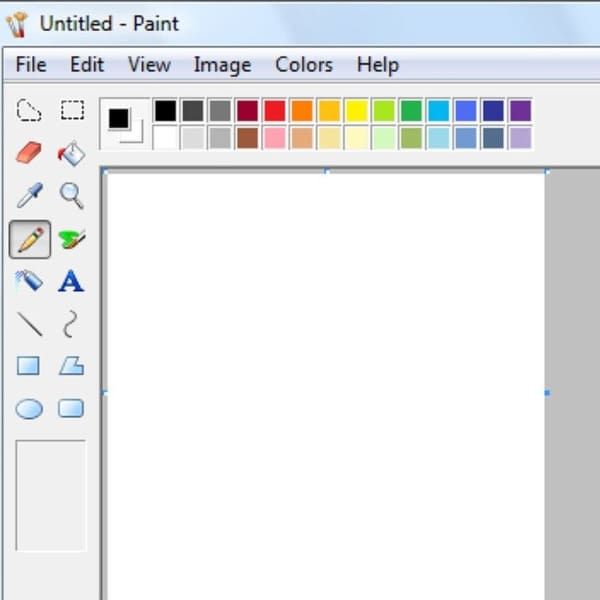Select the slate blue-gray swatch in bottom row
Screen dimensions: 600x600
pos(493,138)
